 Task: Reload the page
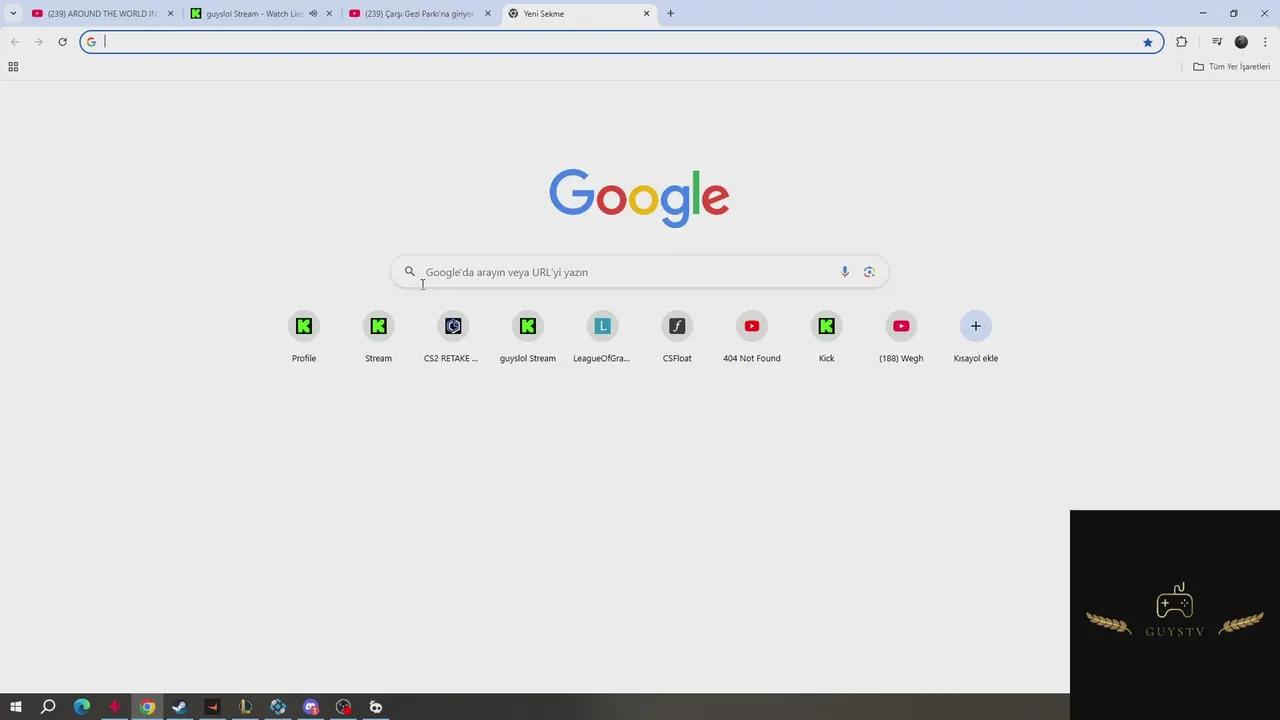pos(62,42)
